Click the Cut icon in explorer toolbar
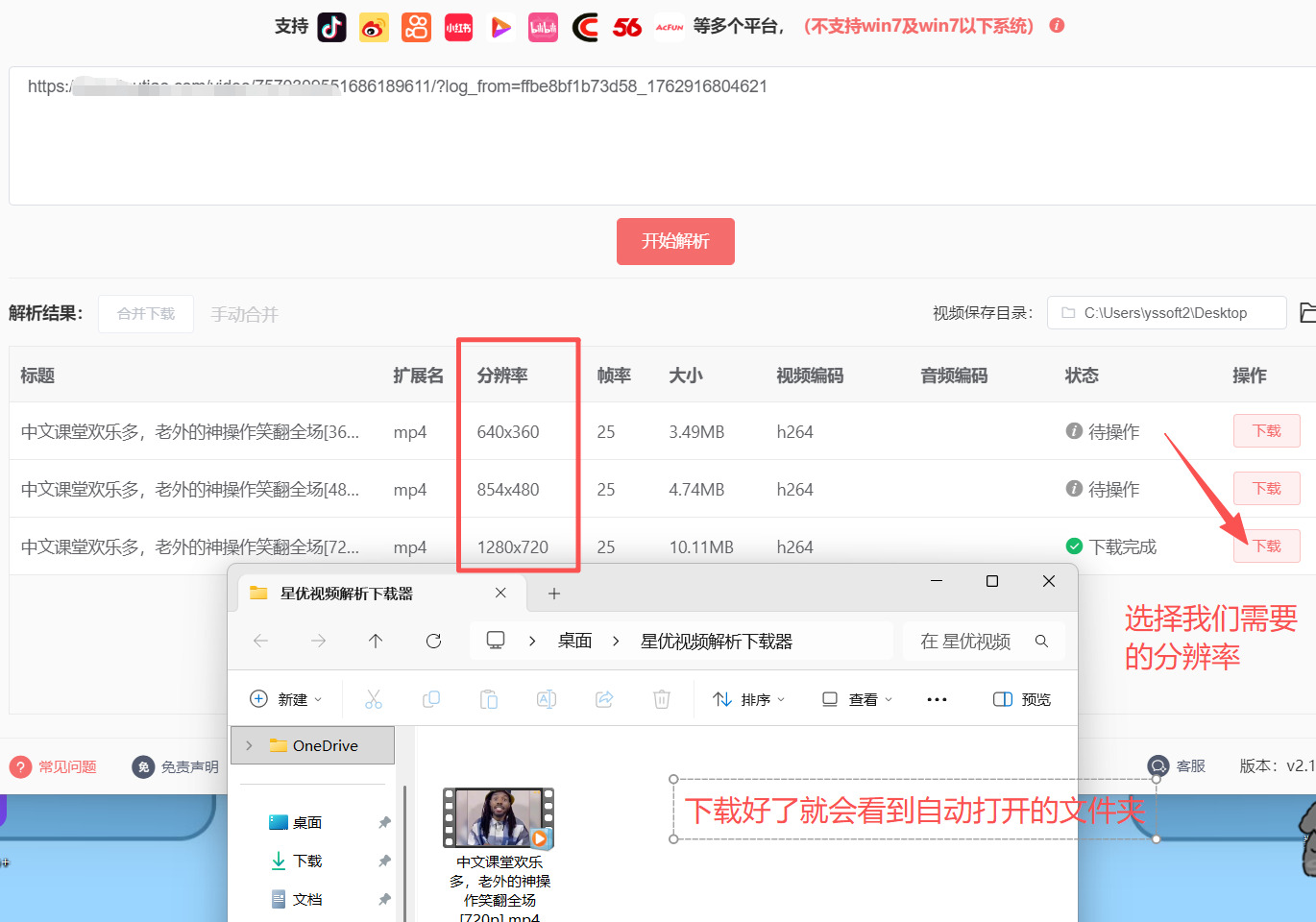 tap(374, 699)
